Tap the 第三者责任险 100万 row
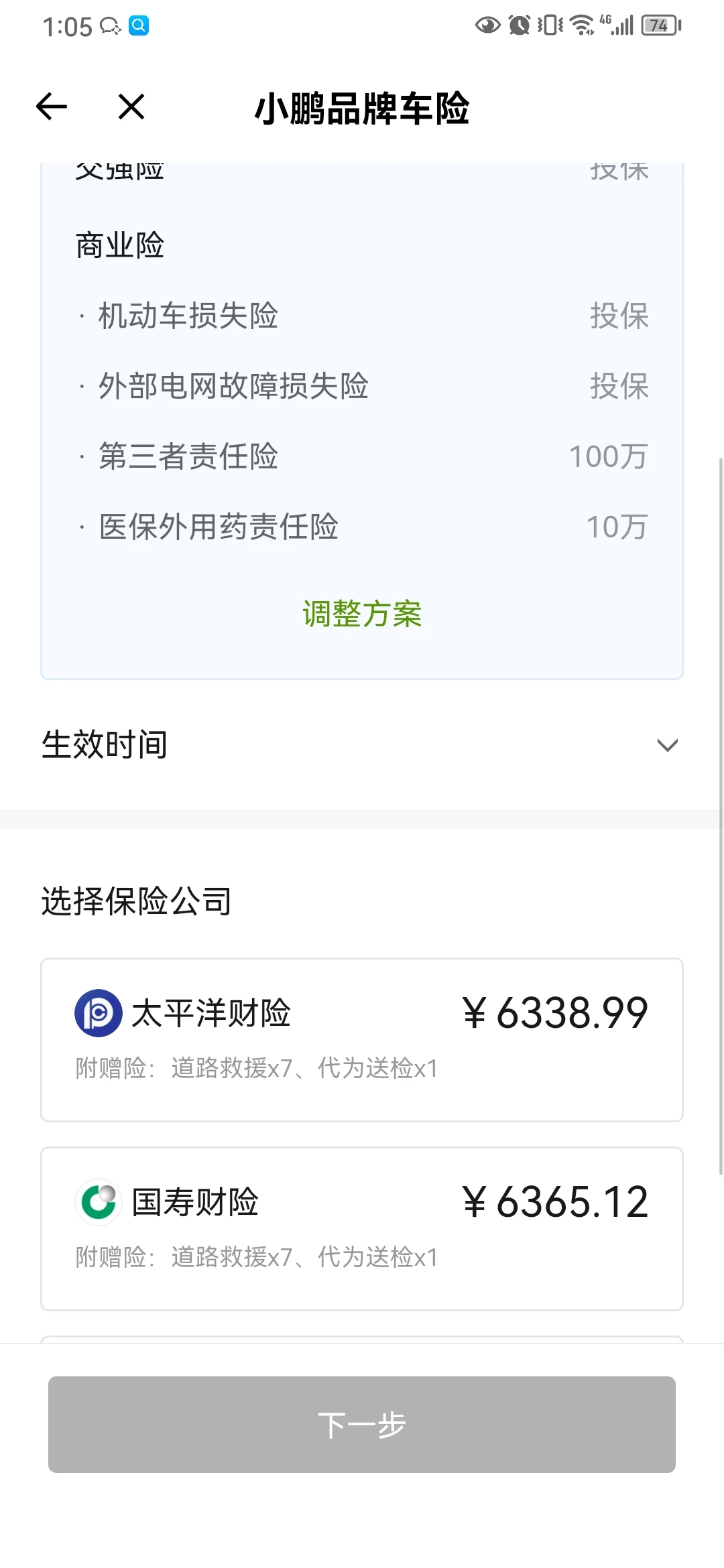 (x=362, y=456)
